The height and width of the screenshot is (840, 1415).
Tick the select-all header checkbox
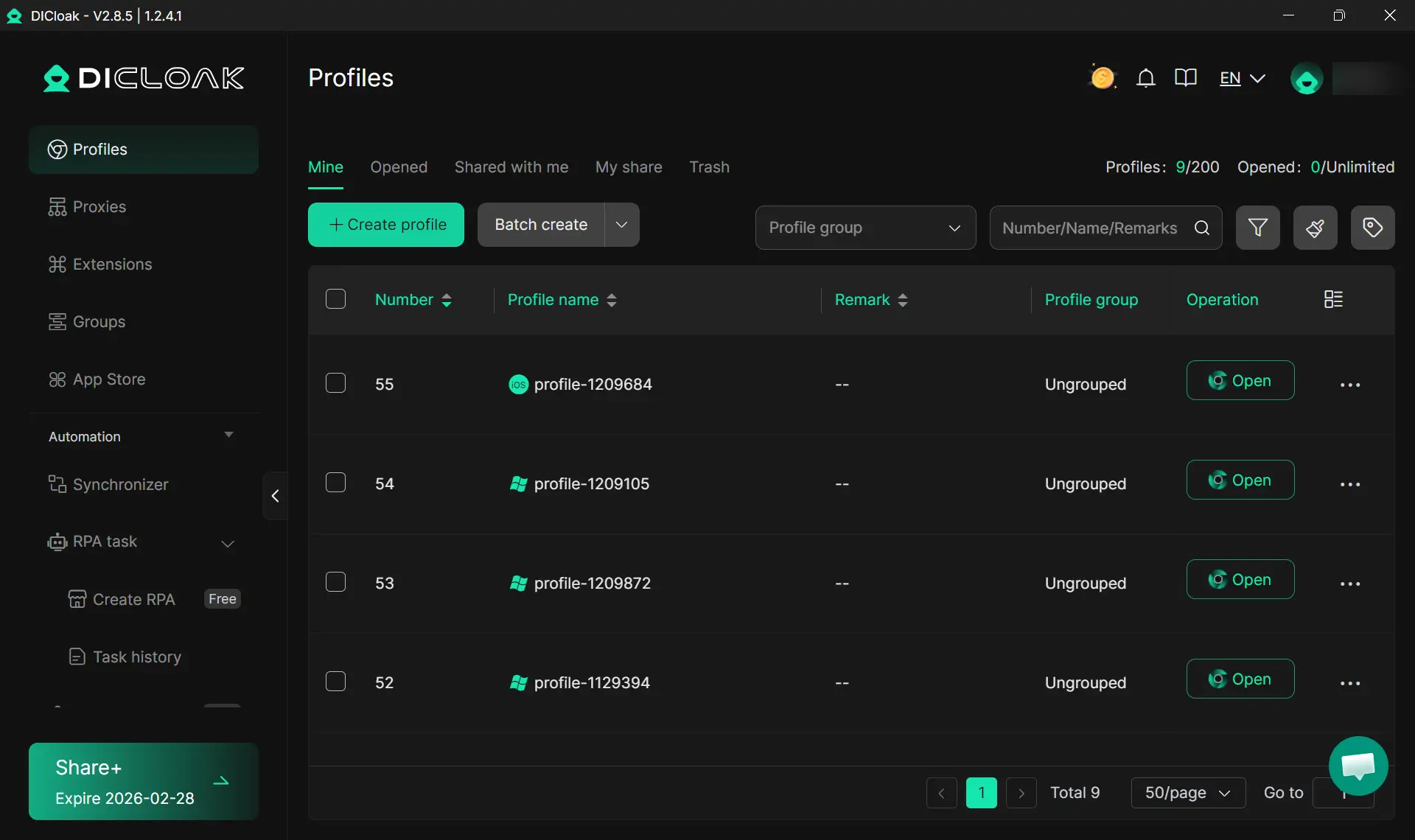pyautogui.click(x=335, y=299)
